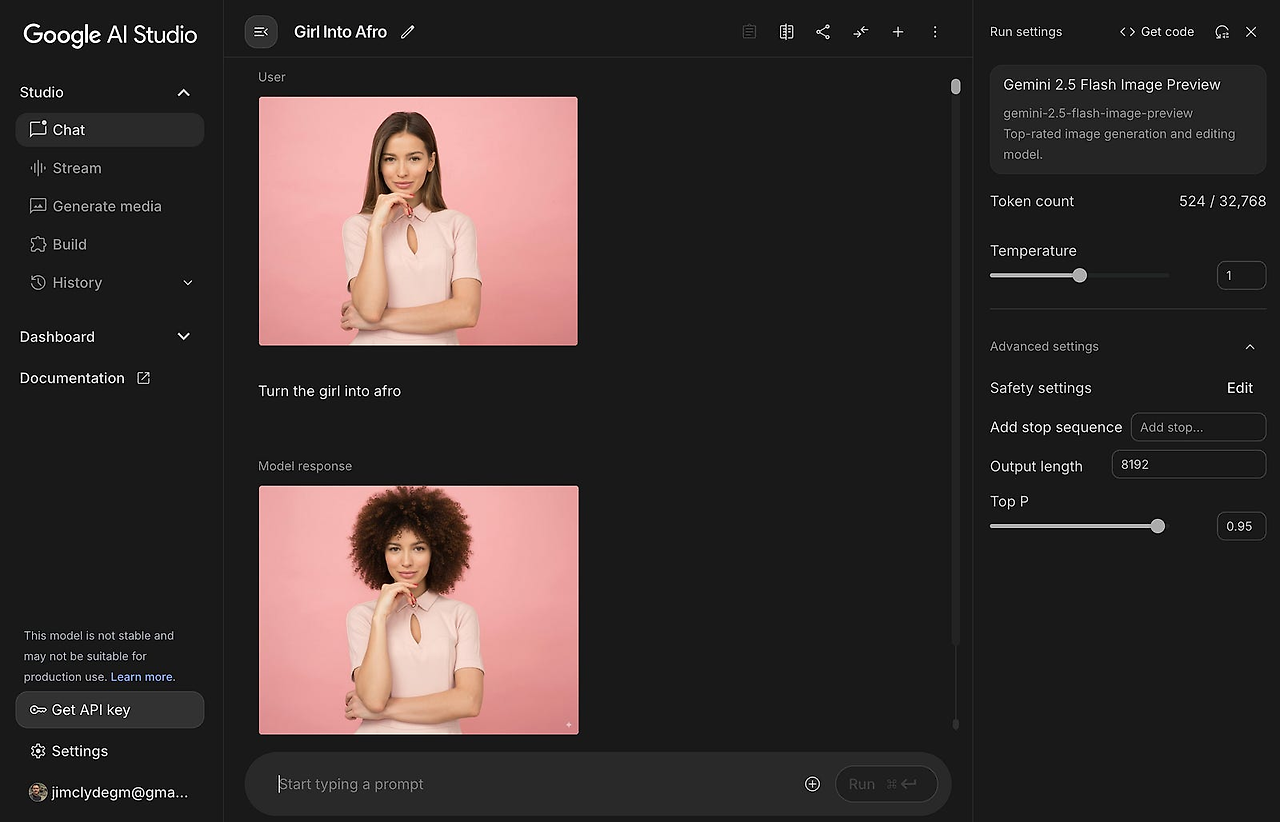Expand the History submenu chevron
Image resolution: width=1280 pixels, height=822 pixels.
pos(188,283)
